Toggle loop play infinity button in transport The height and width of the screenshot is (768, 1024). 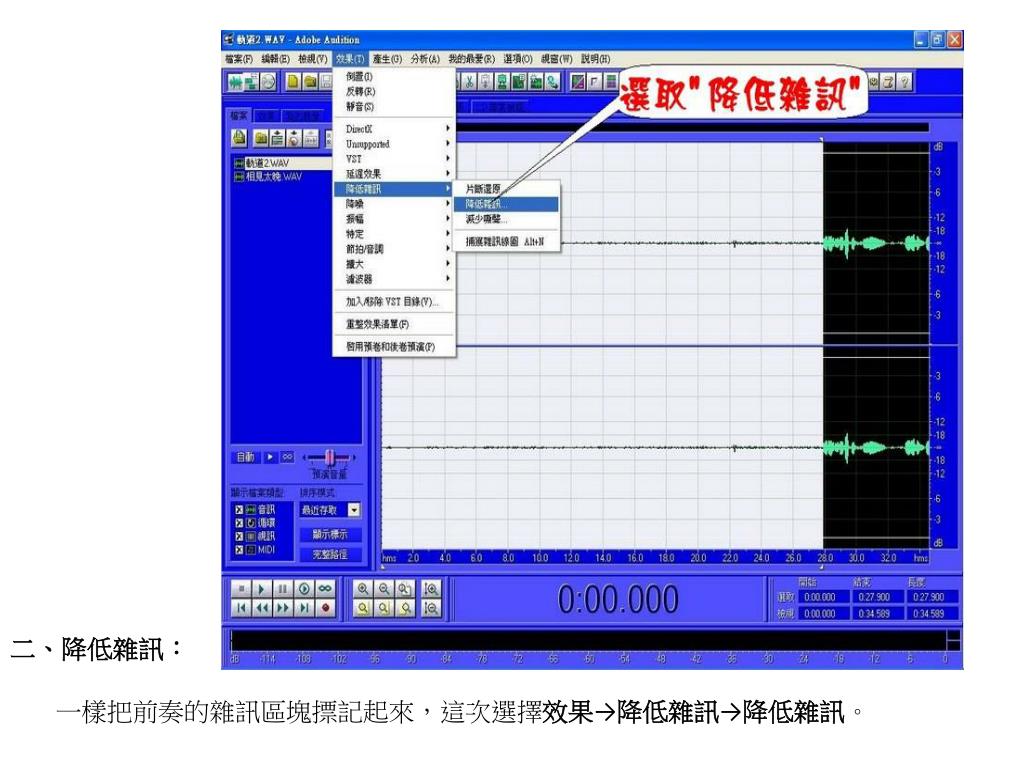[x=325, y=589]
